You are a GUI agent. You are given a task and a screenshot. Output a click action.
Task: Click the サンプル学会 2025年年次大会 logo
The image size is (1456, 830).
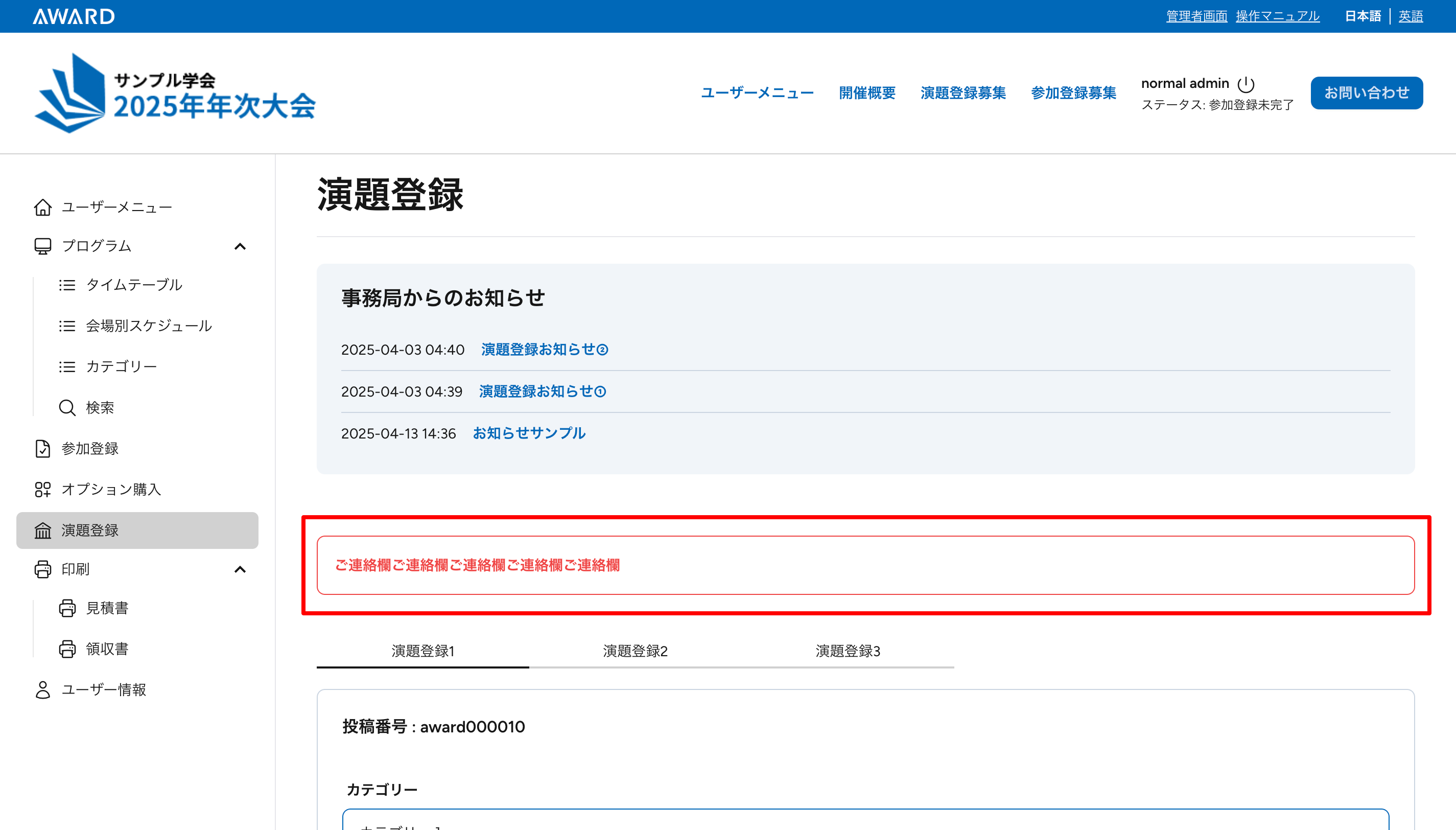click(x=175, y=93)
